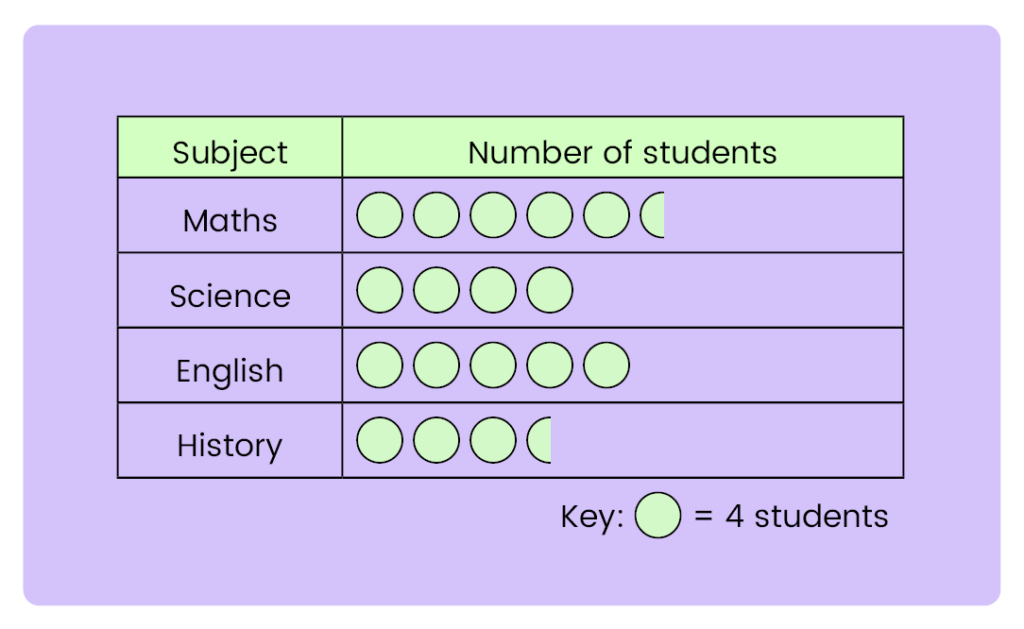Select the fifth full circle in the Maths row
The image size is (1024, 629).
606,216
